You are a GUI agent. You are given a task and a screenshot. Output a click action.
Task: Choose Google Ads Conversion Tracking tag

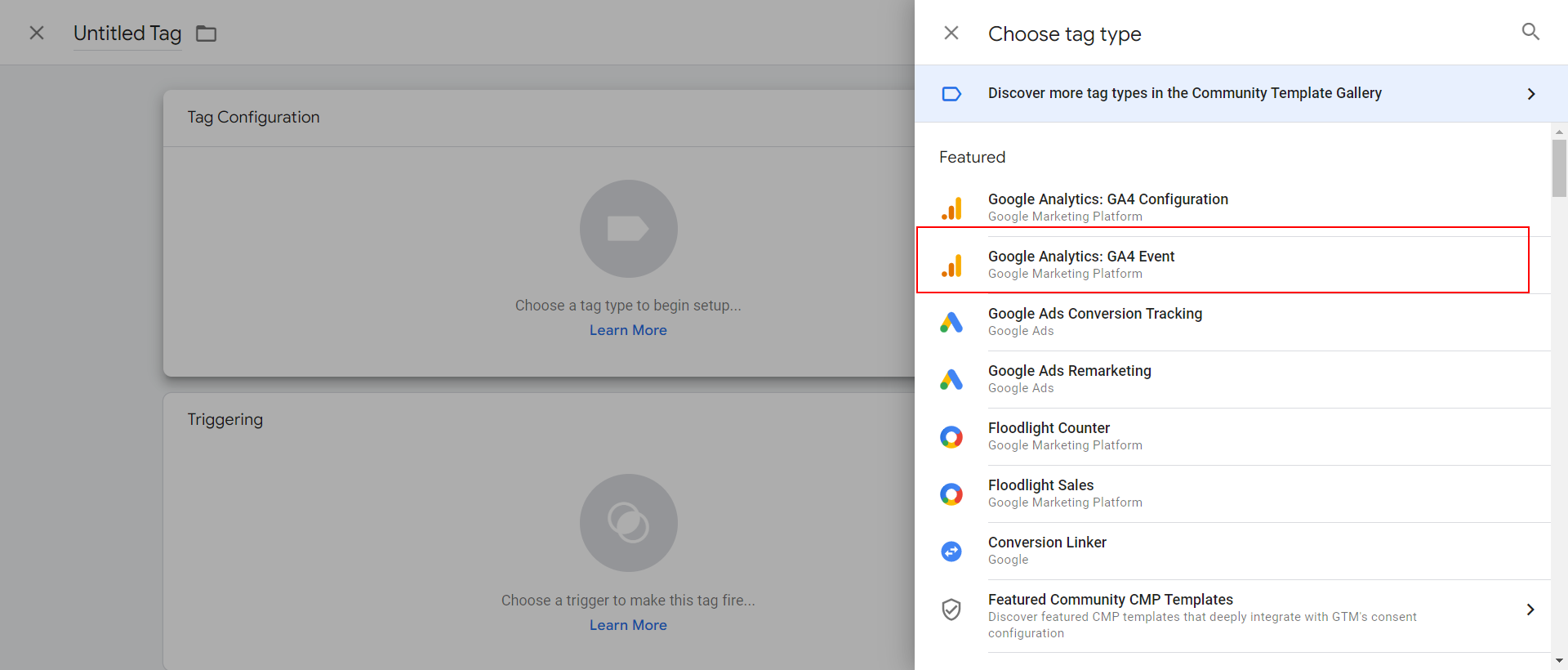[1233, 322]
